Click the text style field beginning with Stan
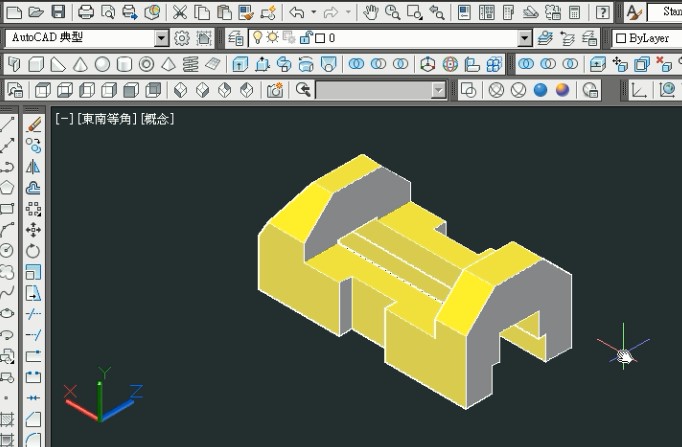The image size is (682, 447). click(665, 12)
